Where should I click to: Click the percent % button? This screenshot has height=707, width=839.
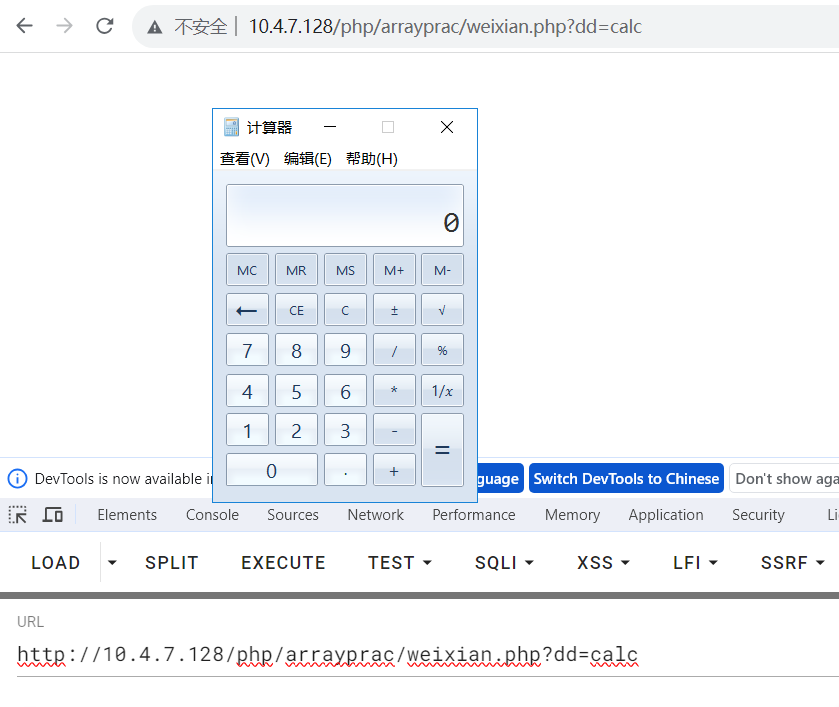(x=443, y=350)
